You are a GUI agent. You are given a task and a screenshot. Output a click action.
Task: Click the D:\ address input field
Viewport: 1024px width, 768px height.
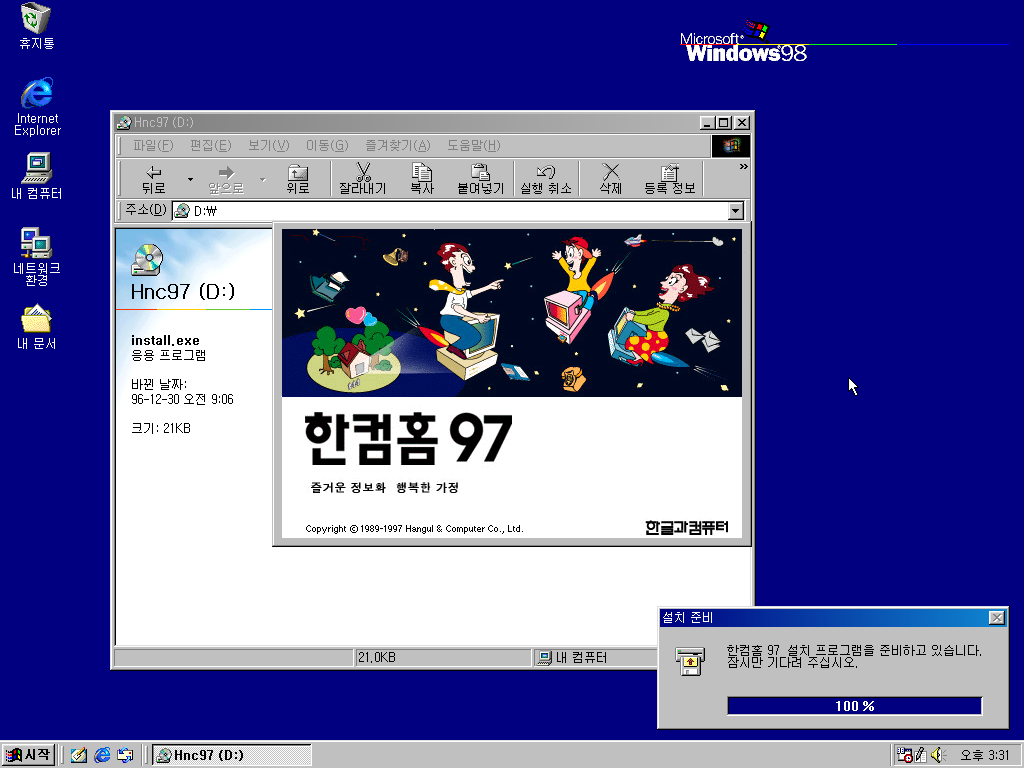tap(451, 211)
